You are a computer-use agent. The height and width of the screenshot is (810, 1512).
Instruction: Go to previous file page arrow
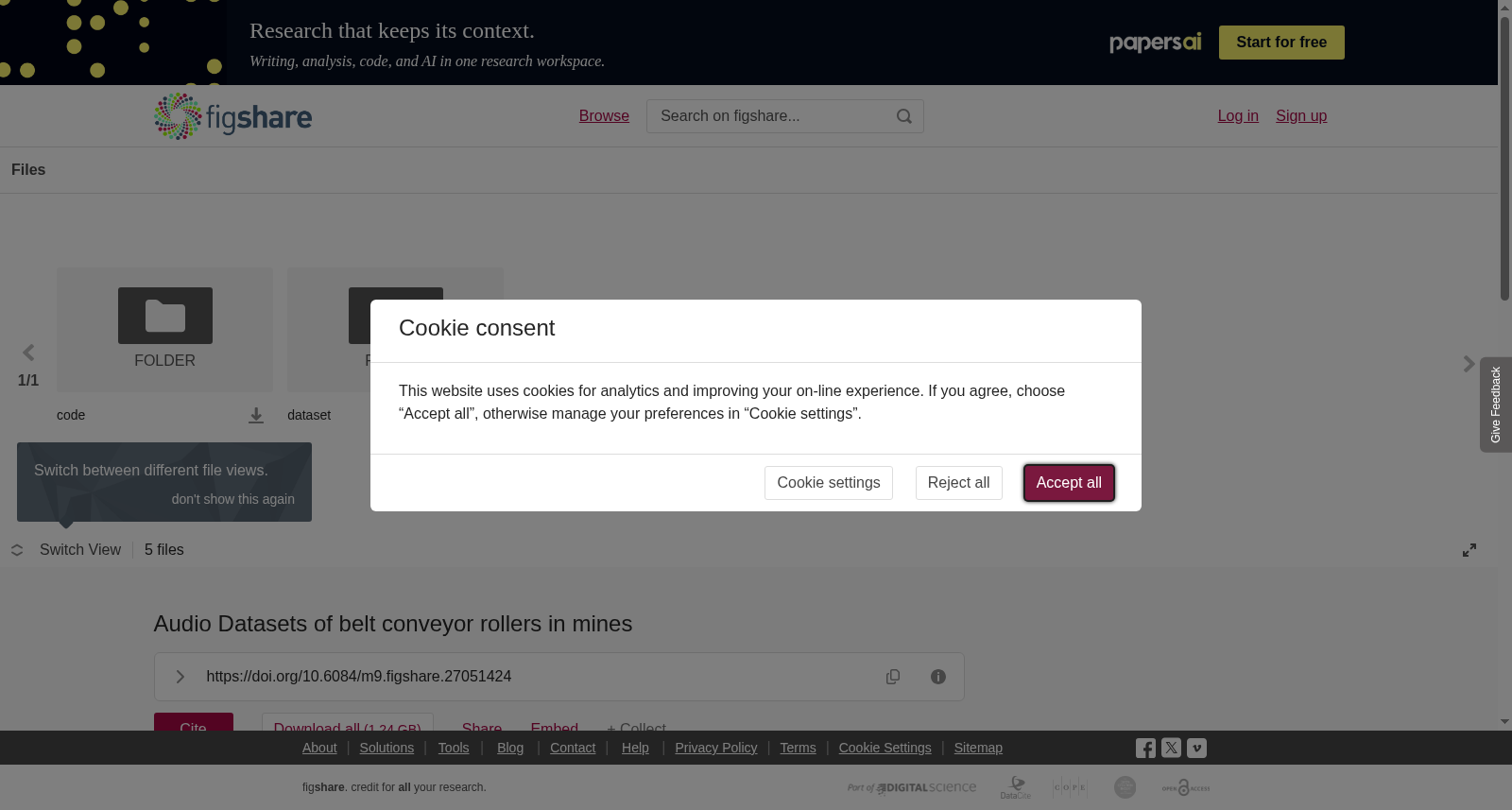[x=28, y=353]
